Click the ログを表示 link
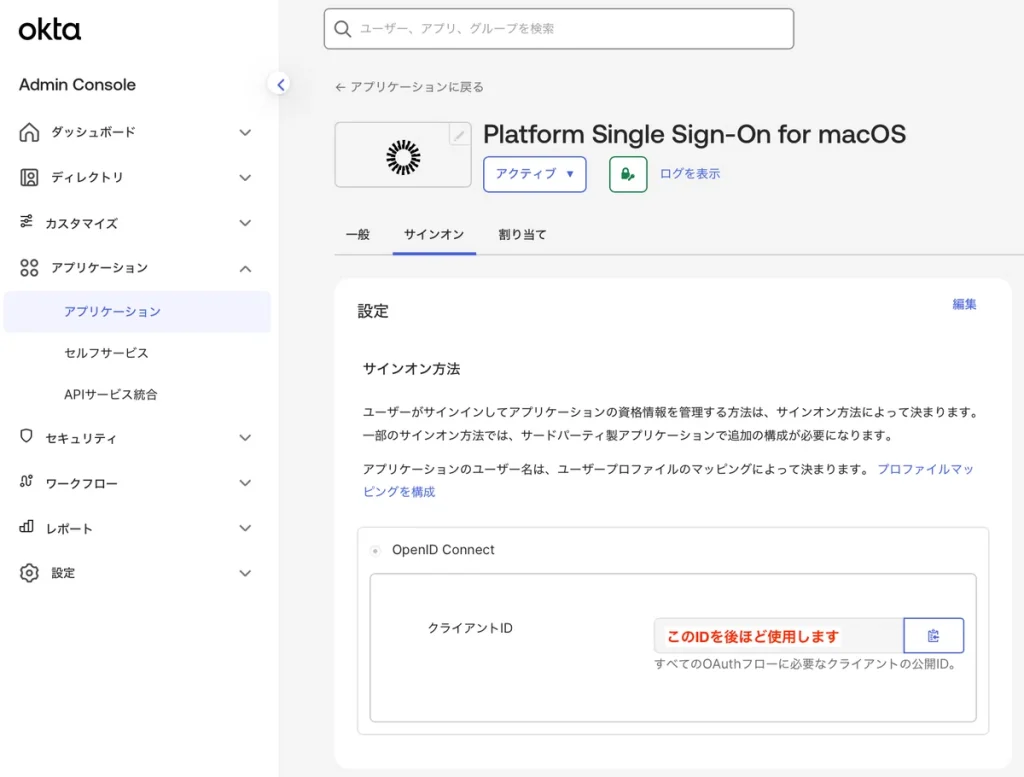The width and height of the screenshot is (1024, 777). (x=689, y=174)
